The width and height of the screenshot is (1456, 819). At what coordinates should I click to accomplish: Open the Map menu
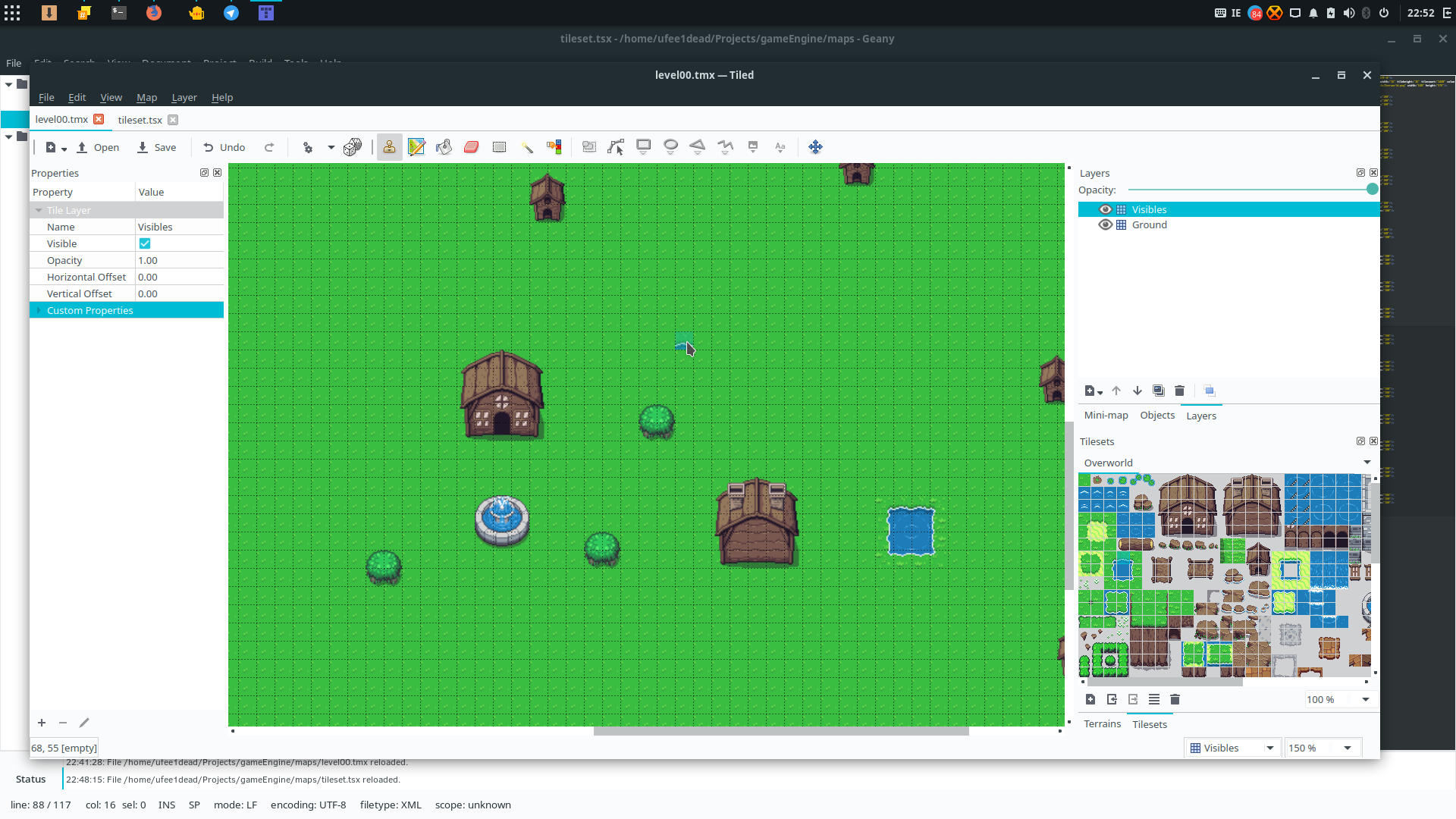146,97
